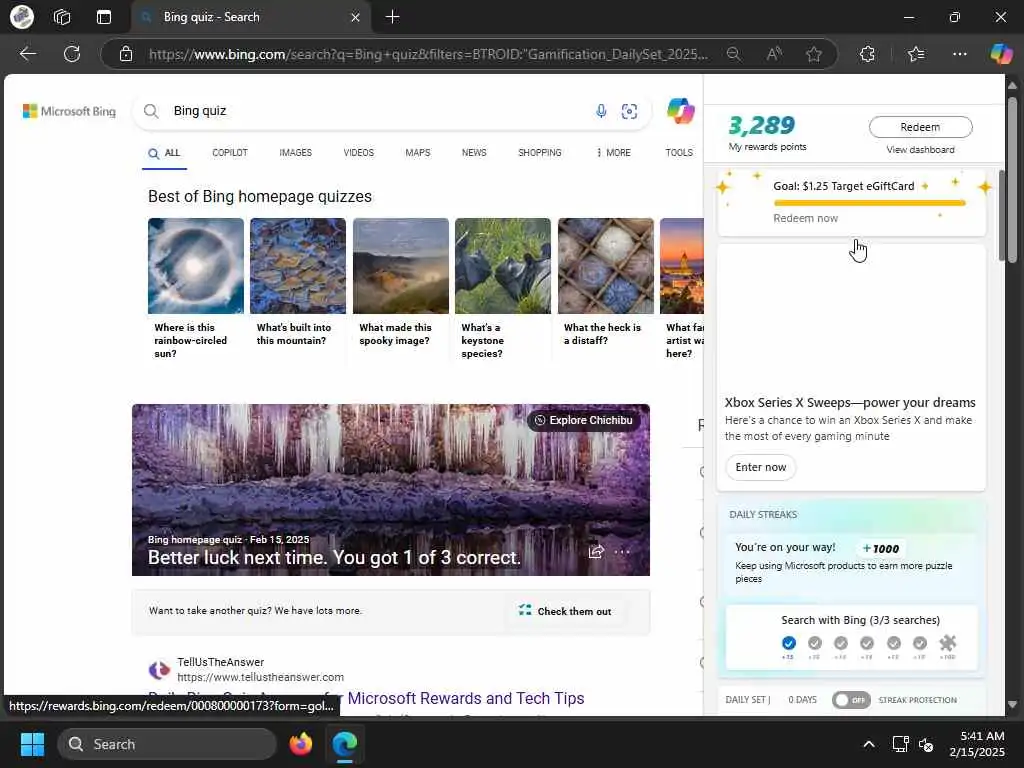View site information lock icon
Viewport: 1024px width, 768px height.
126,54
